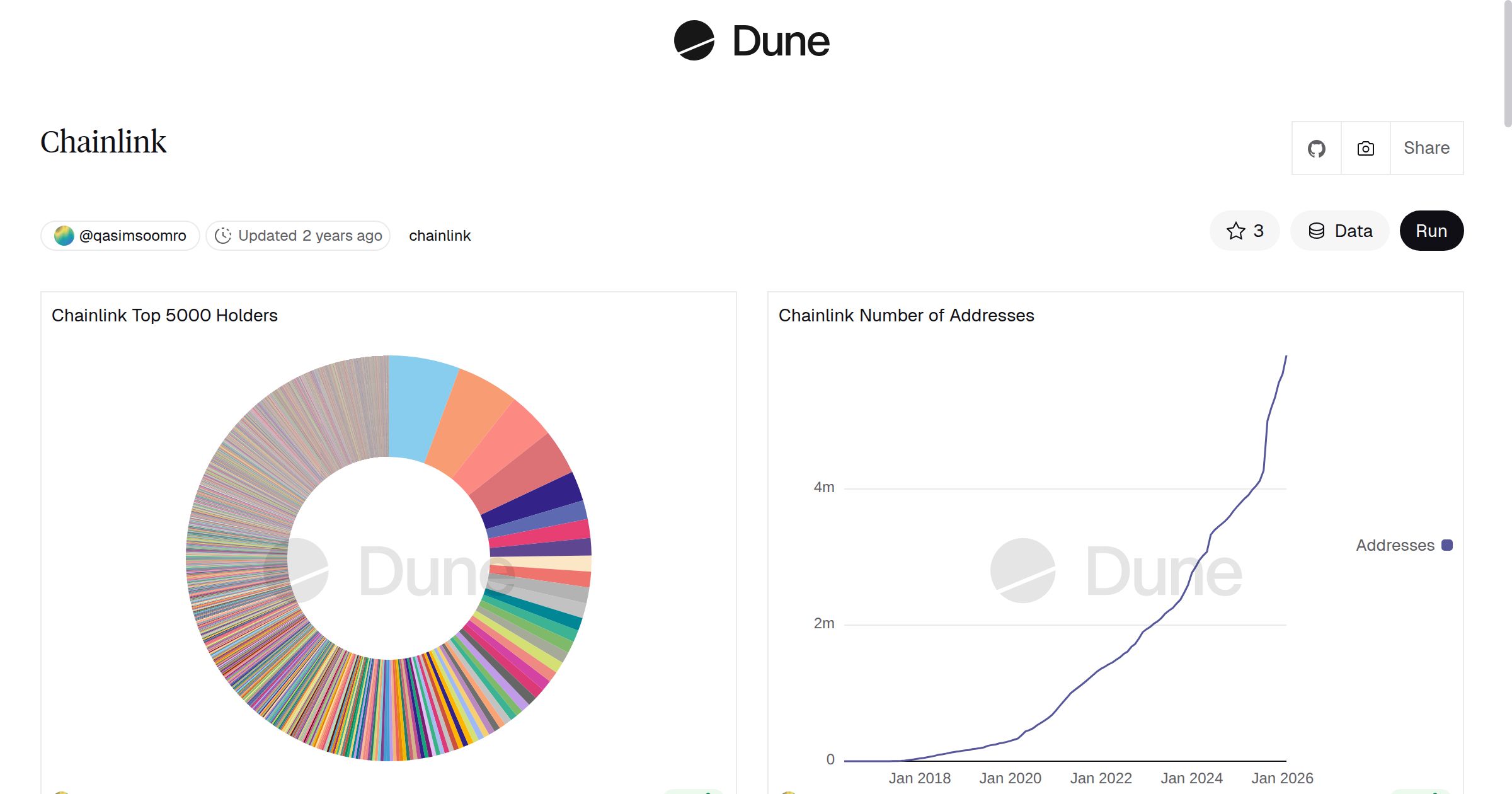Click the star icon next to the count 3
Image resolution: width=1512 pixels, height=794 pixels.
pyautogui.click(x=1236, y=231)
